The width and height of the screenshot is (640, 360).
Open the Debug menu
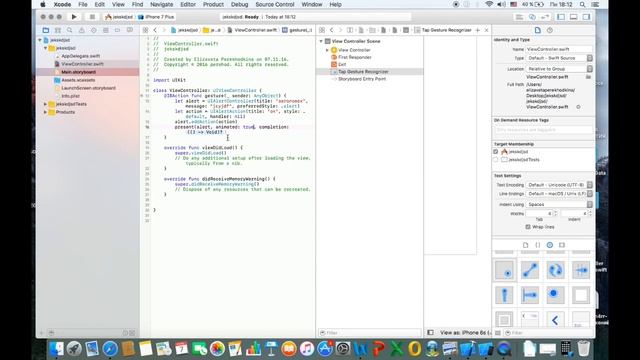coord(239,4)
